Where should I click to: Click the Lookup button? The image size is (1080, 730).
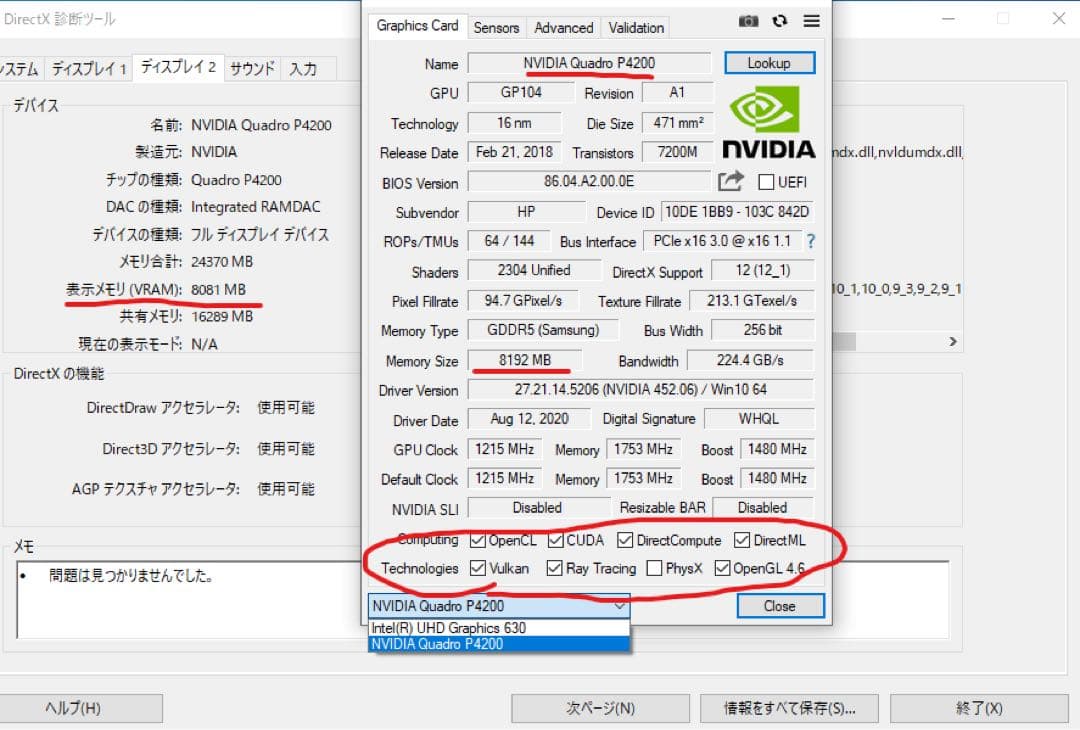[x=769, y=62]
